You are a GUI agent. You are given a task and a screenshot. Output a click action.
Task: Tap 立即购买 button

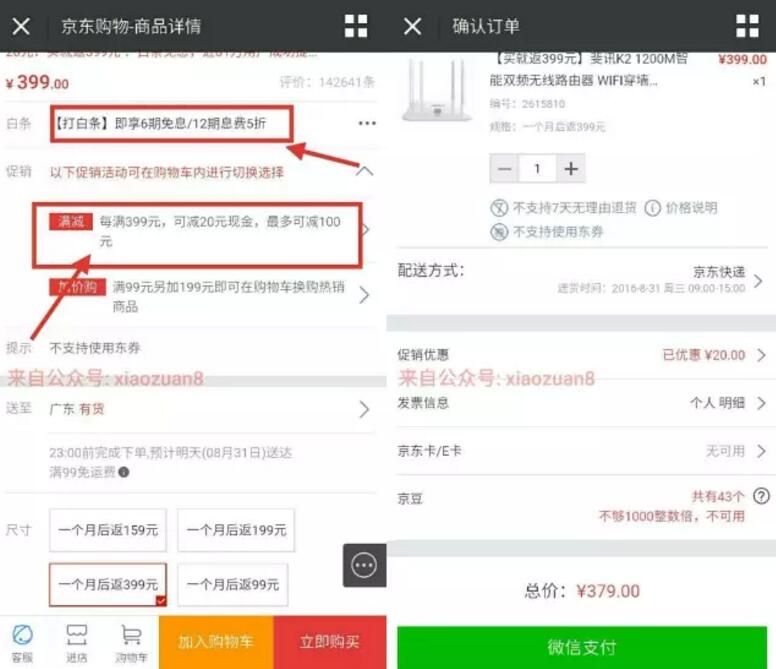click(x=330, y=642)
